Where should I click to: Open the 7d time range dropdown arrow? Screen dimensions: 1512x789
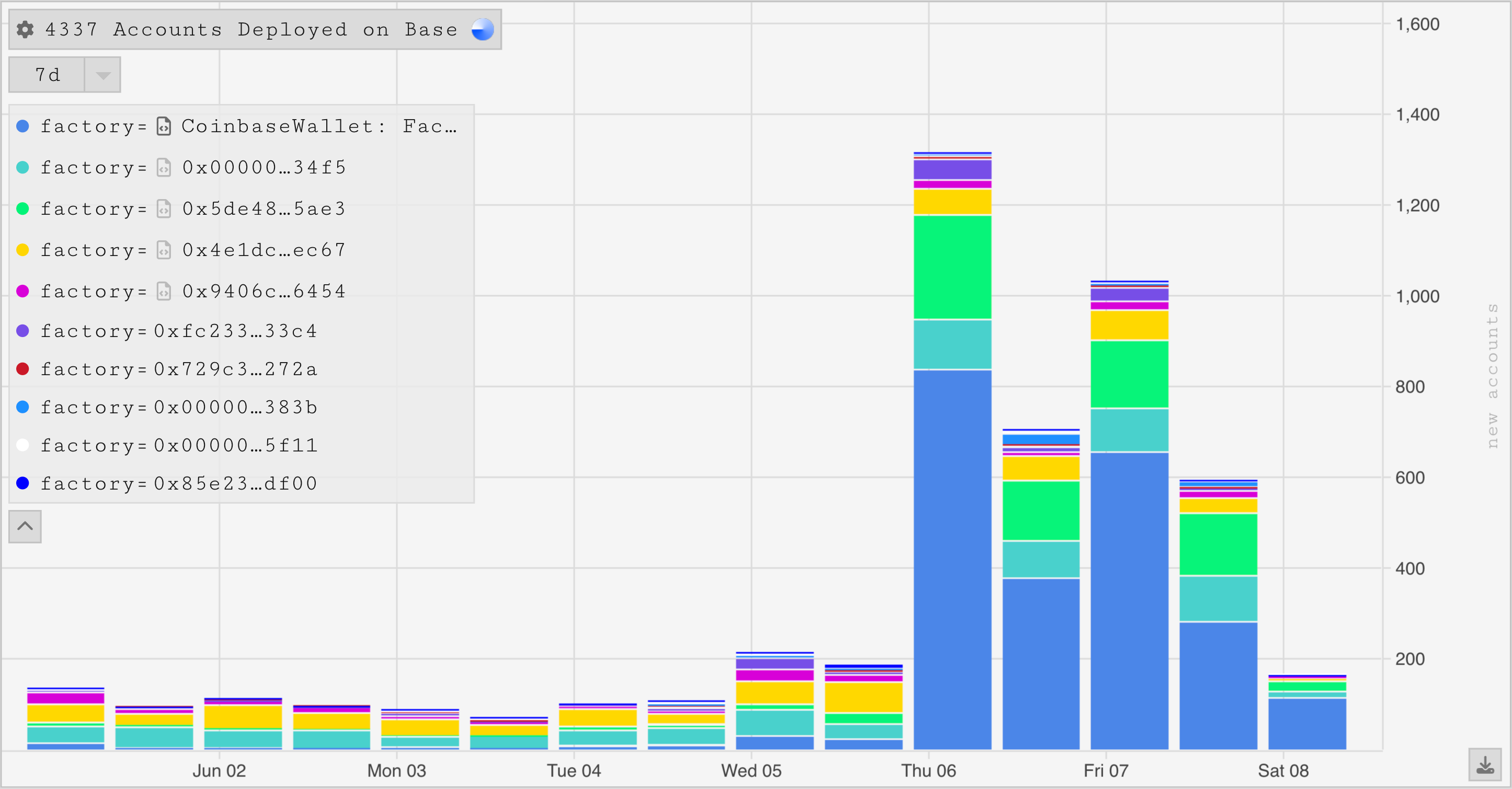pyautogui.click(x=102, y=75)
